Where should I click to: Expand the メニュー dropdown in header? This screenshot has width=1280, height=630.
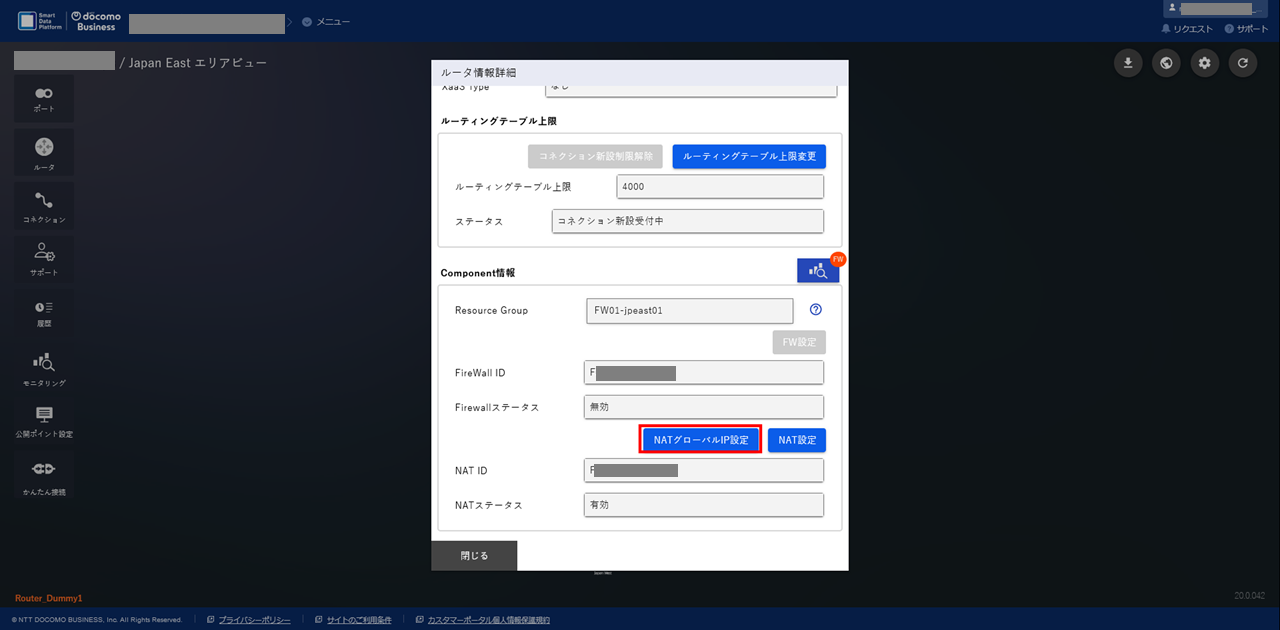coord(326,21)
